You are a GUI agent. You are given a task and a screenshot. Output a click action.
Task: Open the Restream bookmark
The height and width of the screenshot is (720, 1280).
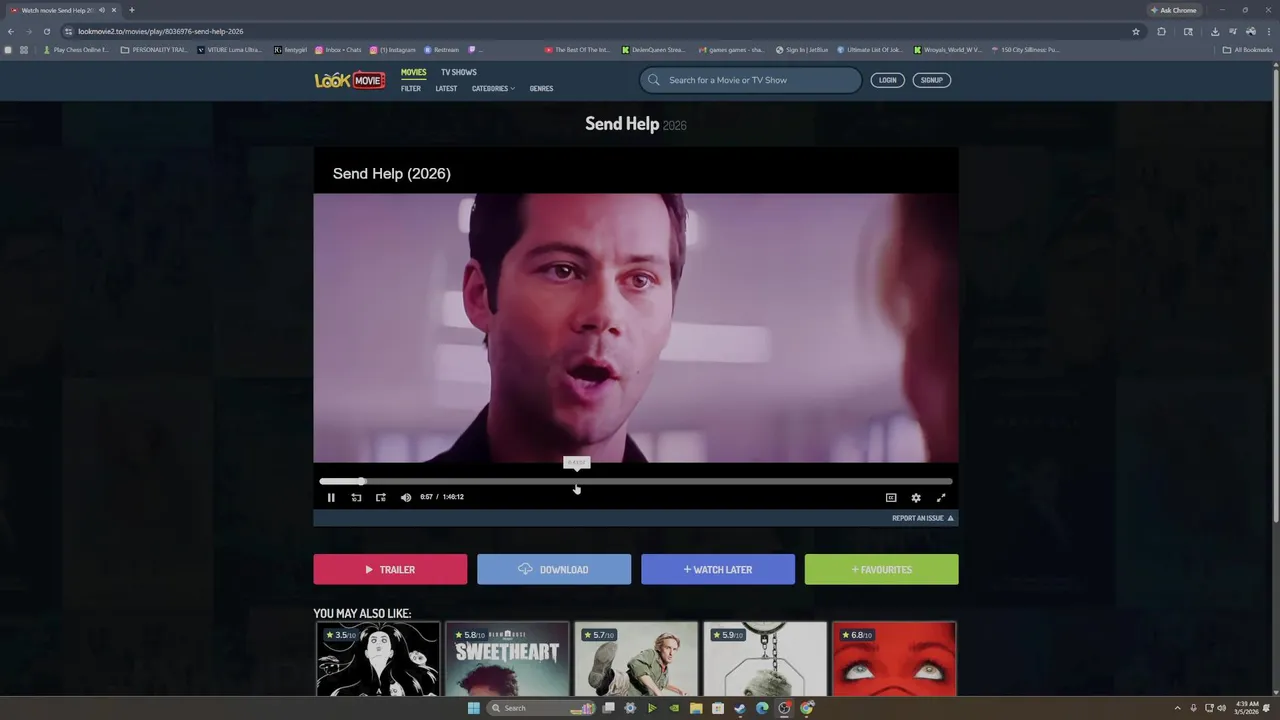(x=442, y=49)
